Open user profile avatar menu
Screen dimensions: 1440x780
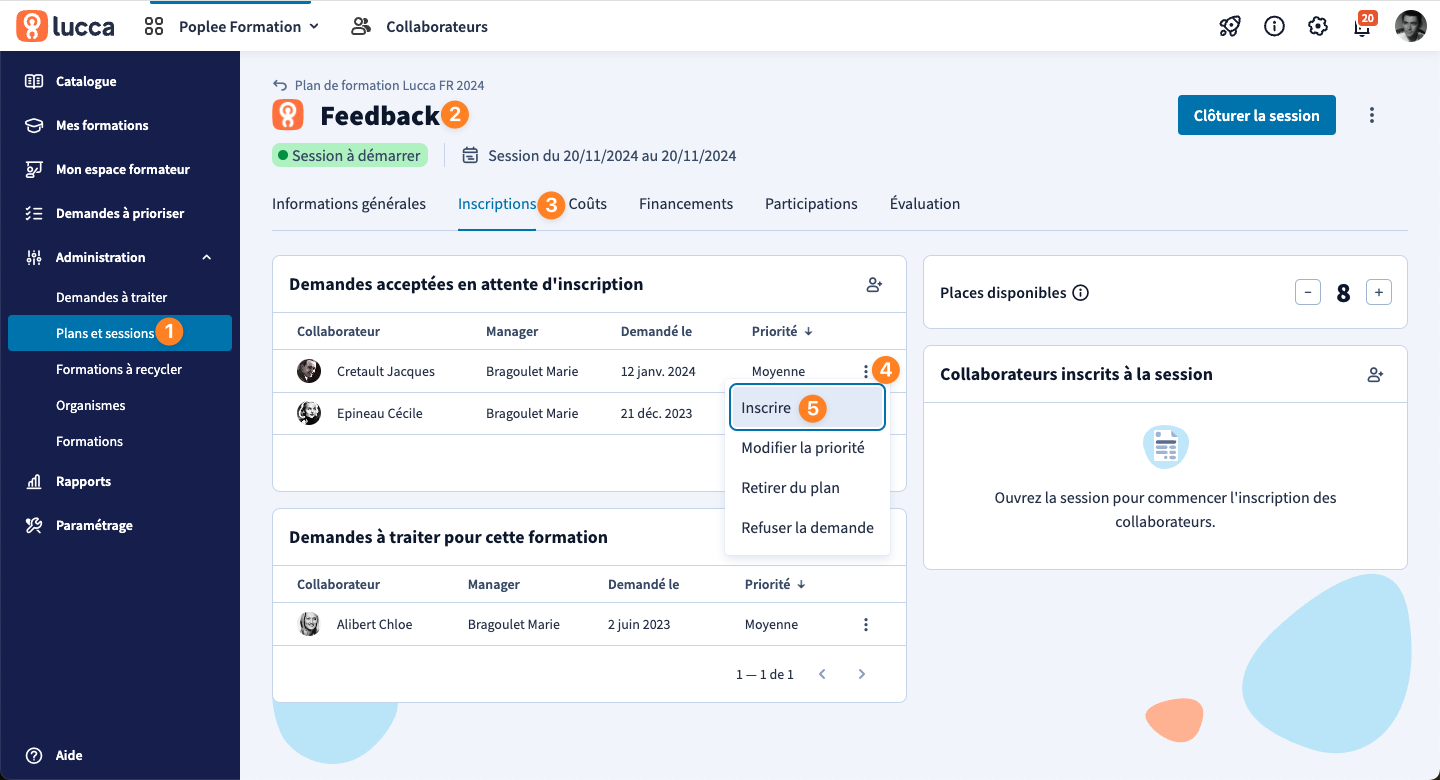coord(1411,26)
